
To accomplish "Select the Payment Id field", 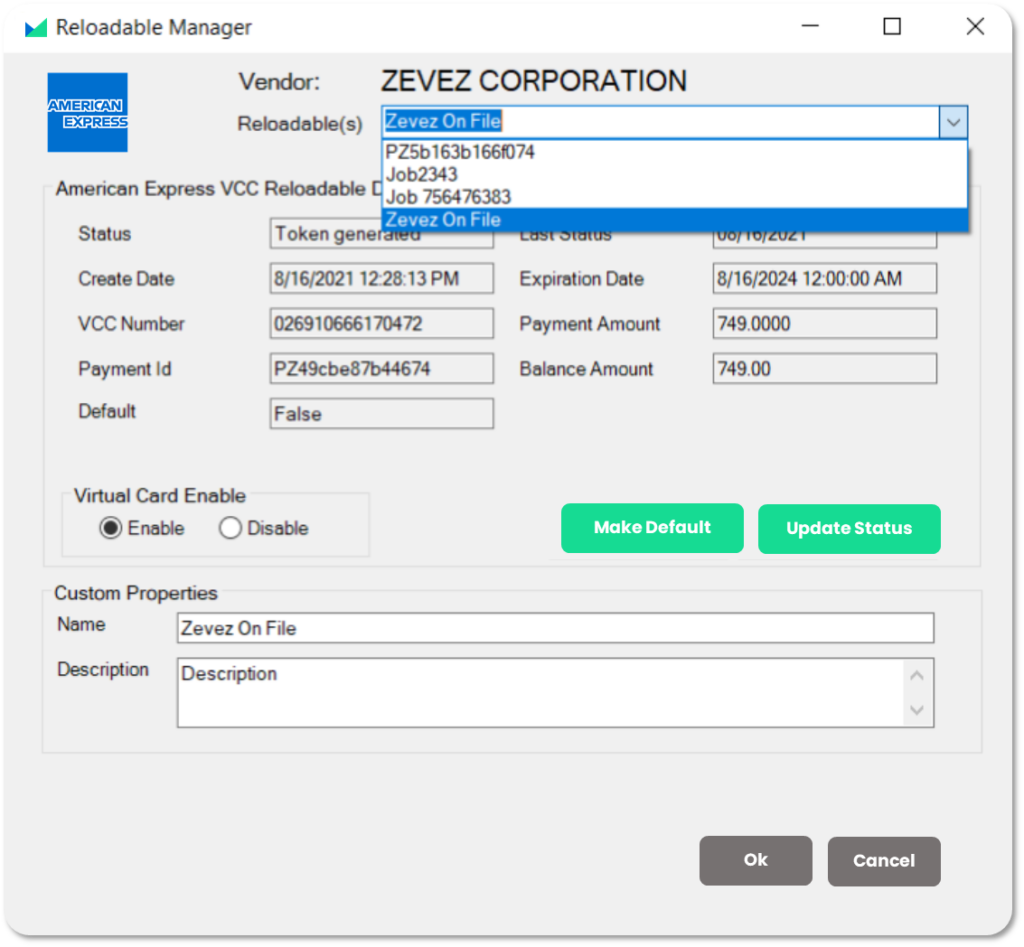I will (381, 369).
